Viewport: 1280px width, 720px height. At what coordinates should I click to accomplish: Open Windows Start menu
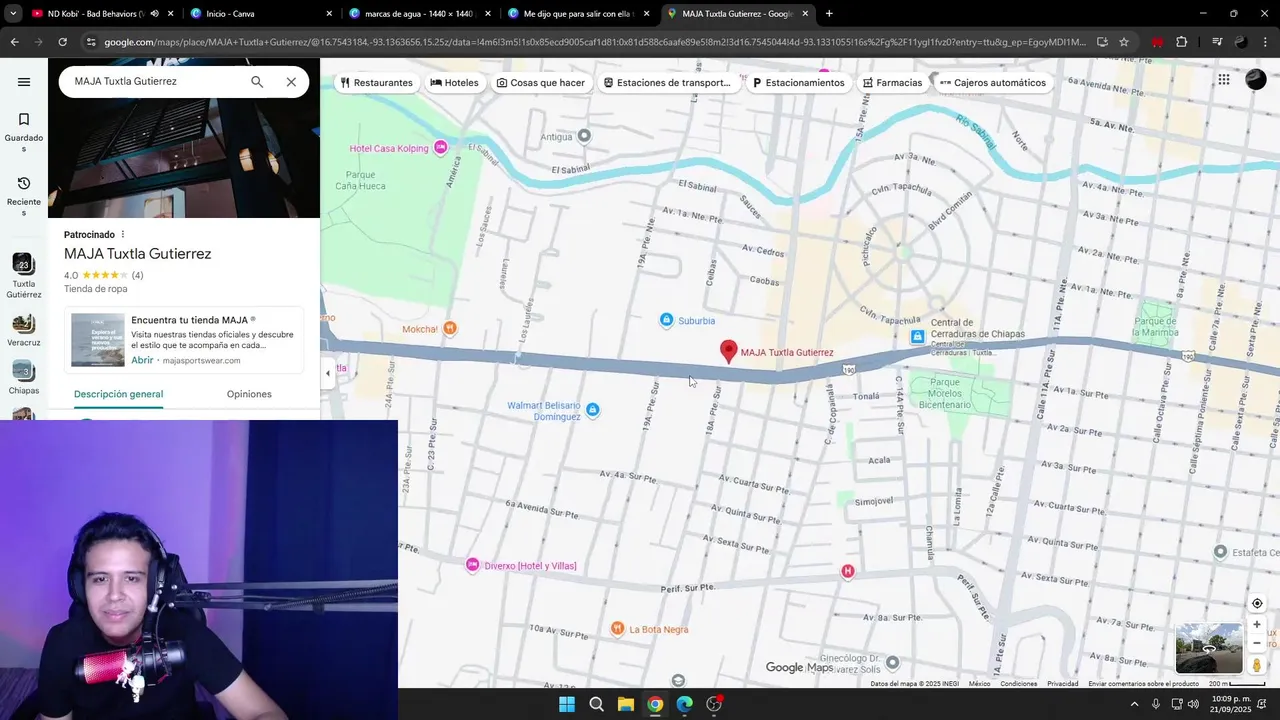click(566, 704)
